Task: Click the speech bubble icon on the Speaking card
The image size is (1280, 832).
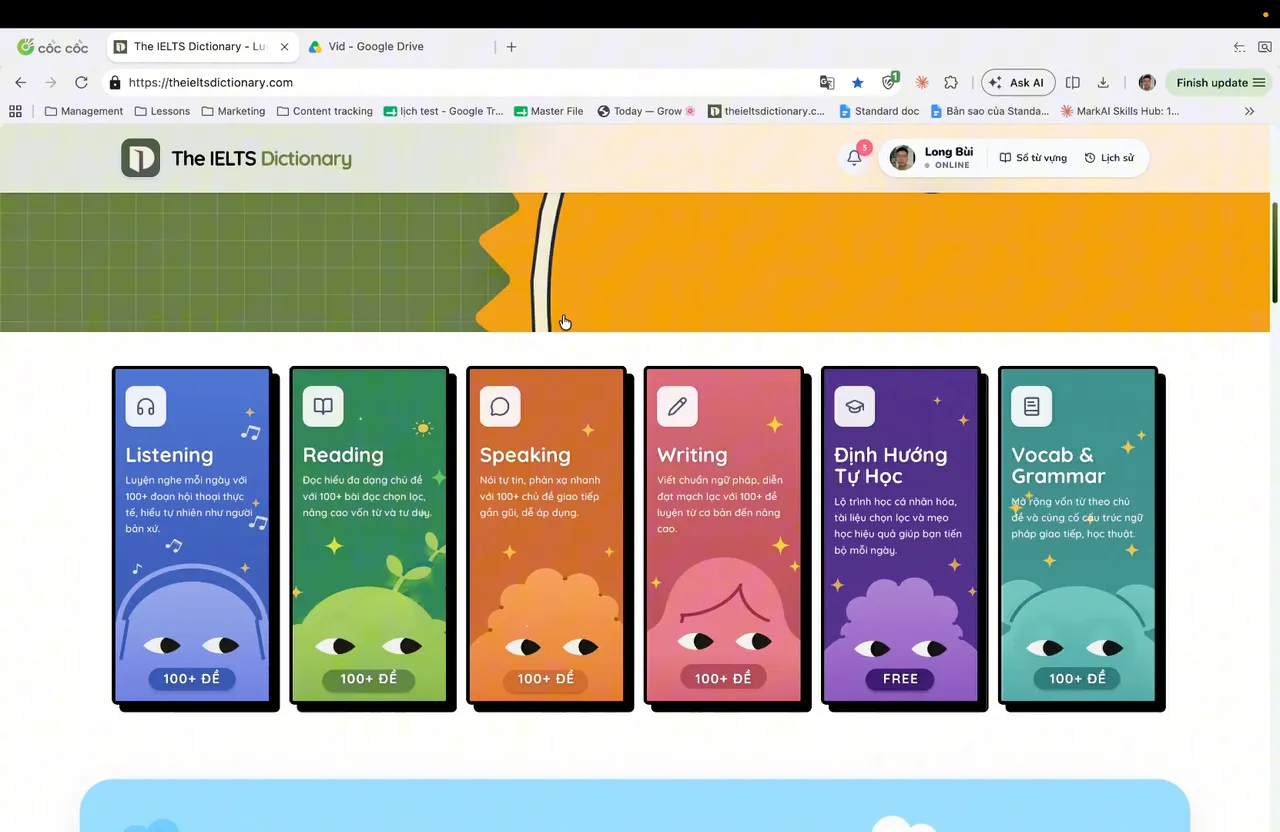Action: click(x=500, y=407)
